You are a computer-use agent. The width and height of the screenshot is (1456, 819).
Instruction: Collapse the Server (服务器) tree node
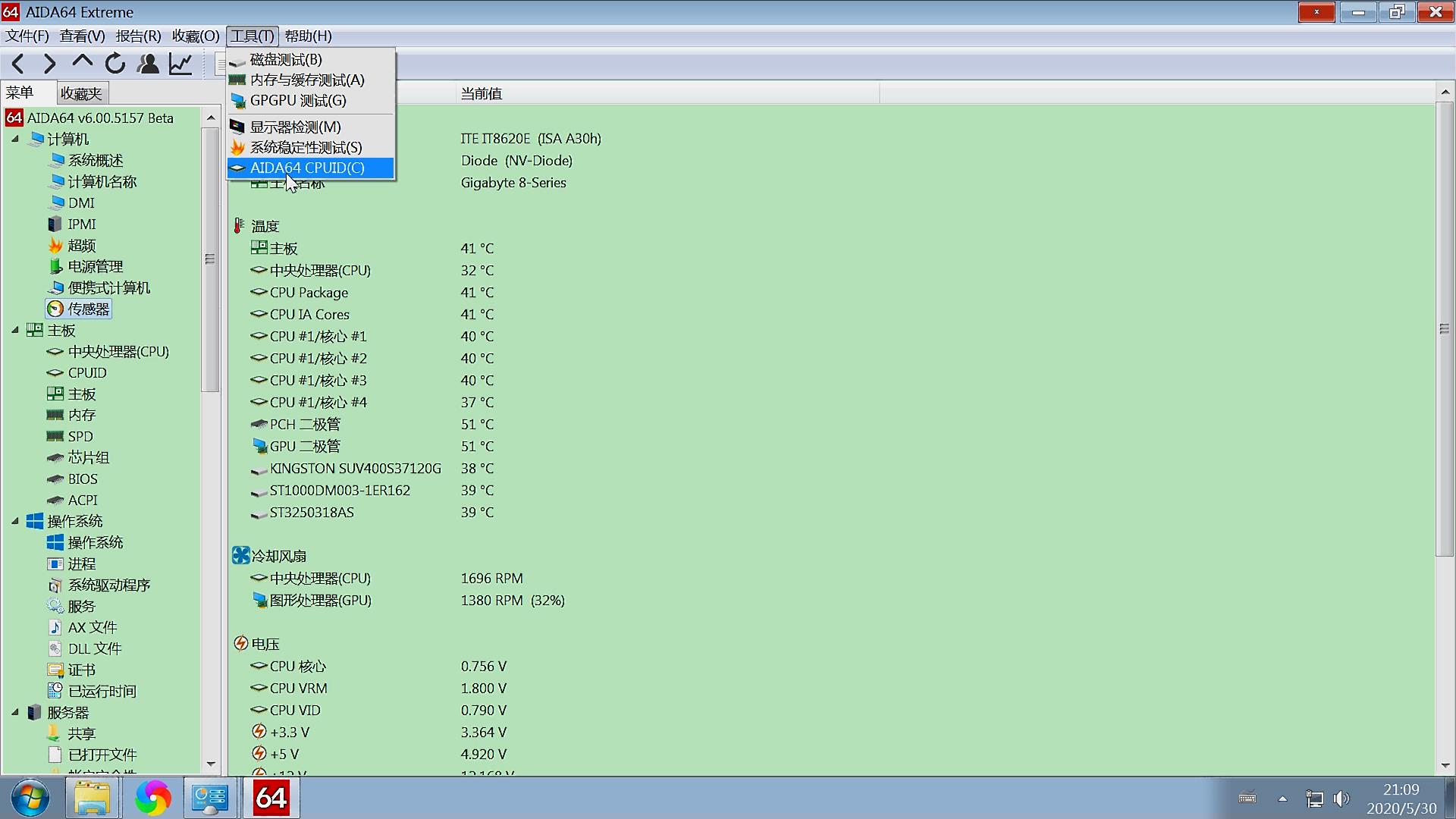15,712
